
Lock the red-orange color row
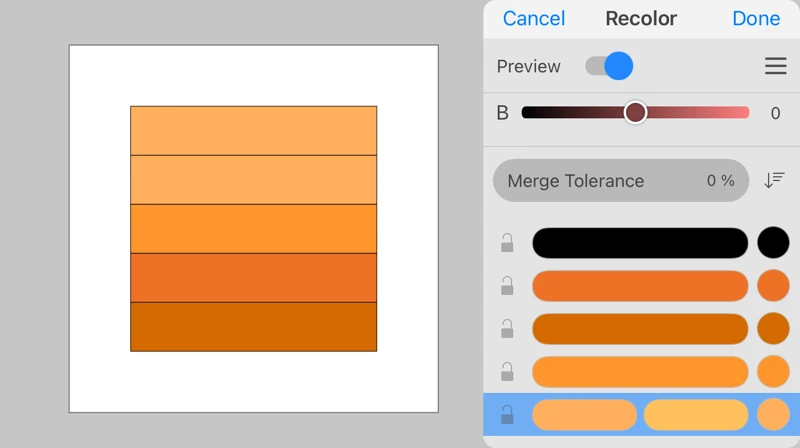(507, 286)
